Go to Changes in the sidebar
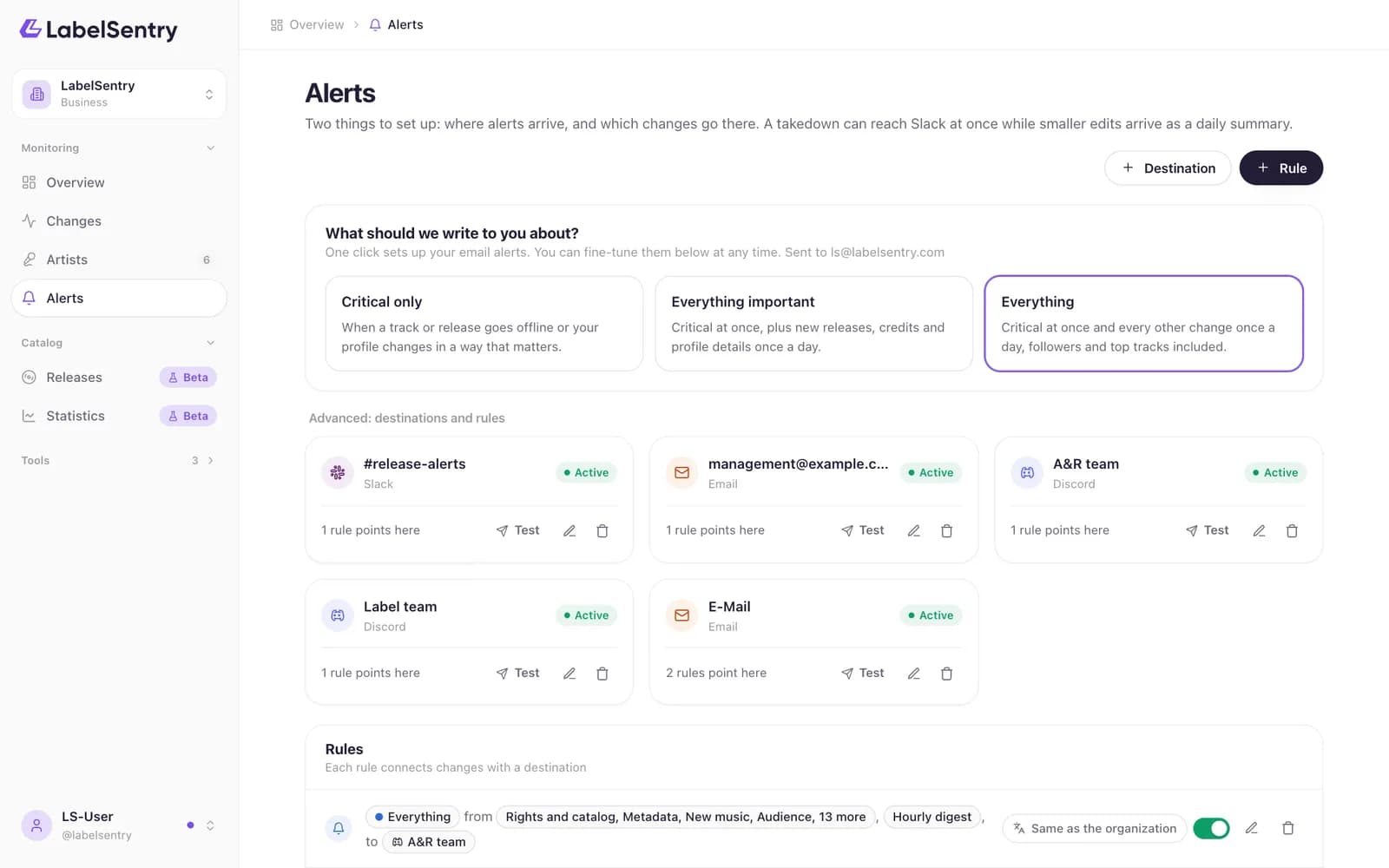1389x868 pixels. (119, 221)
